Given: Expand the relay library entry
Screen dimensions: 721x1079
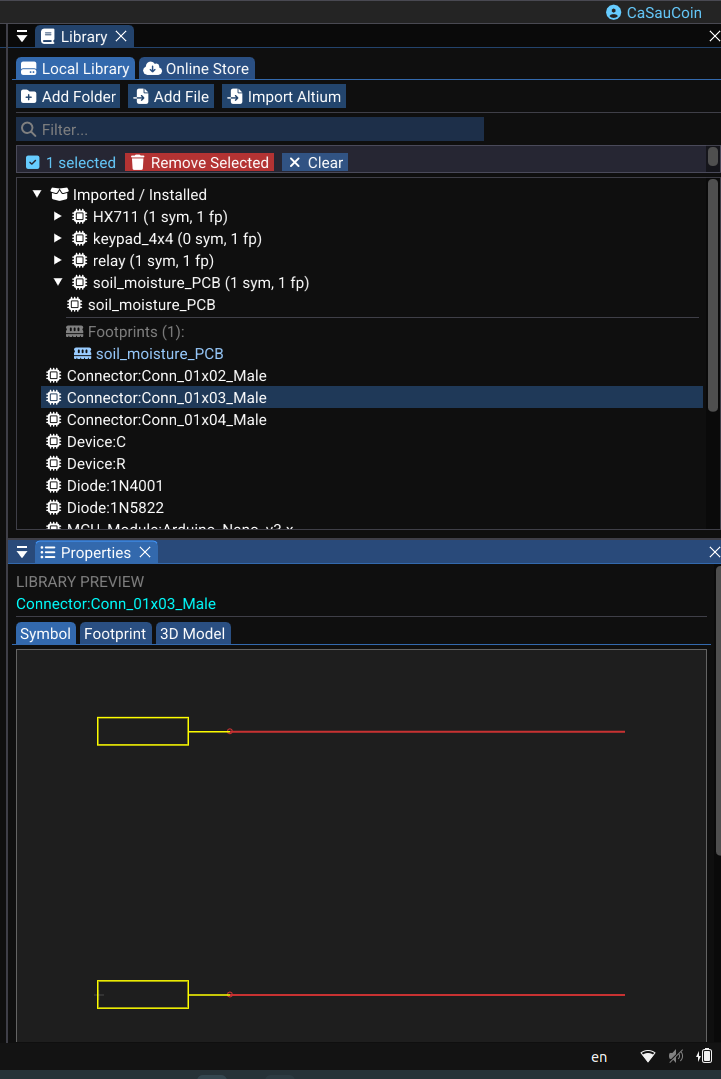Looking at the screenshot, I should click(58, 261).
